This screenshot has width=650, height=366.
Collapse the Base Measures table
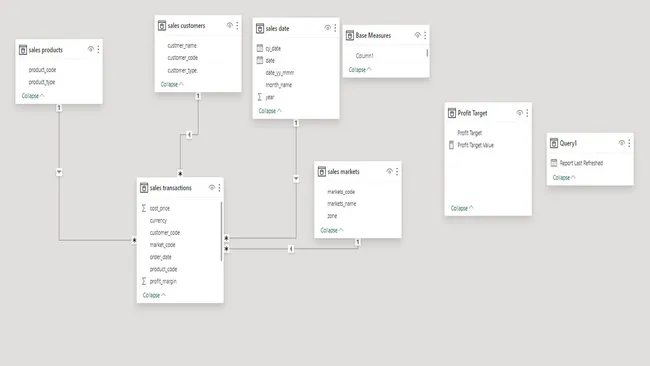click(360, 70)
